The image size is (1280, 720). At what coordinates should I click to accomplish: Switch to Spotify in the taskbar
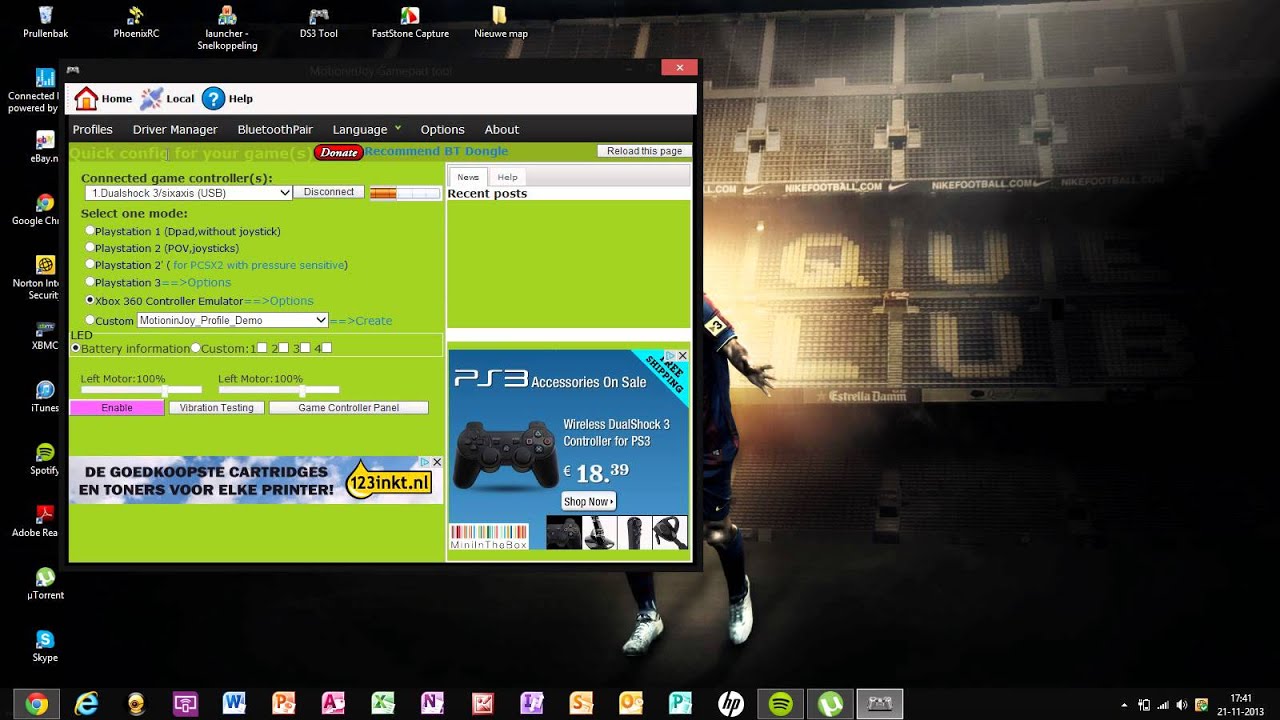coord(780,704)
